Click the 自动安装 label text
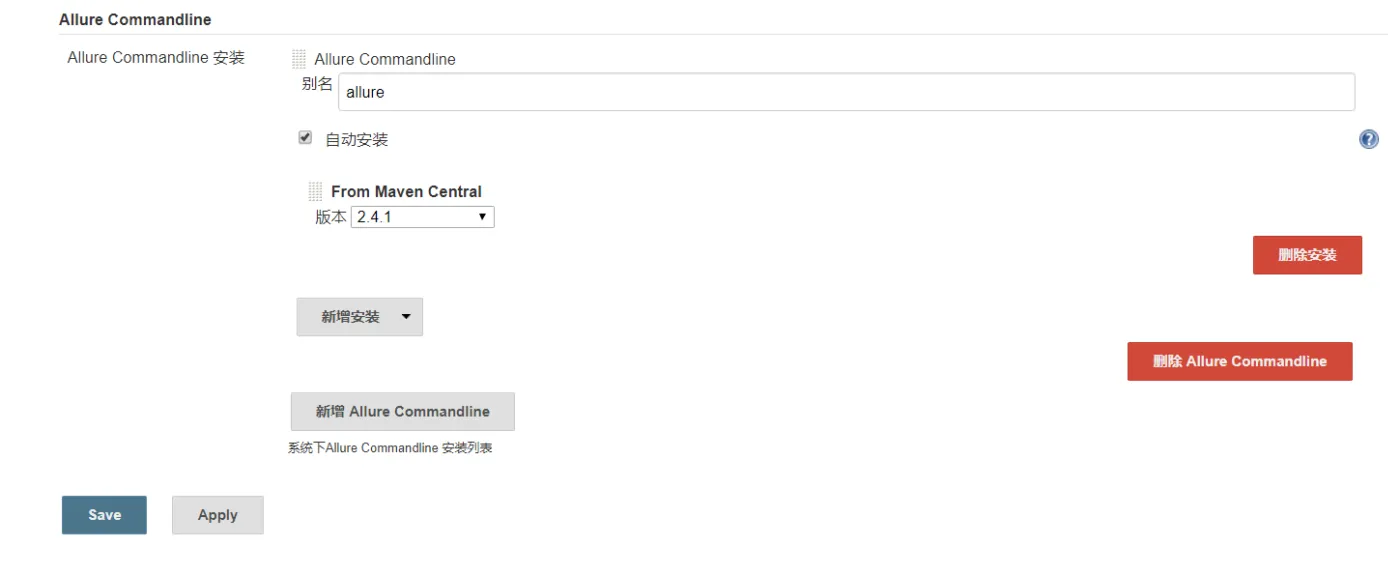Viewport: 1400px width, 575px height. pos(356,140)
